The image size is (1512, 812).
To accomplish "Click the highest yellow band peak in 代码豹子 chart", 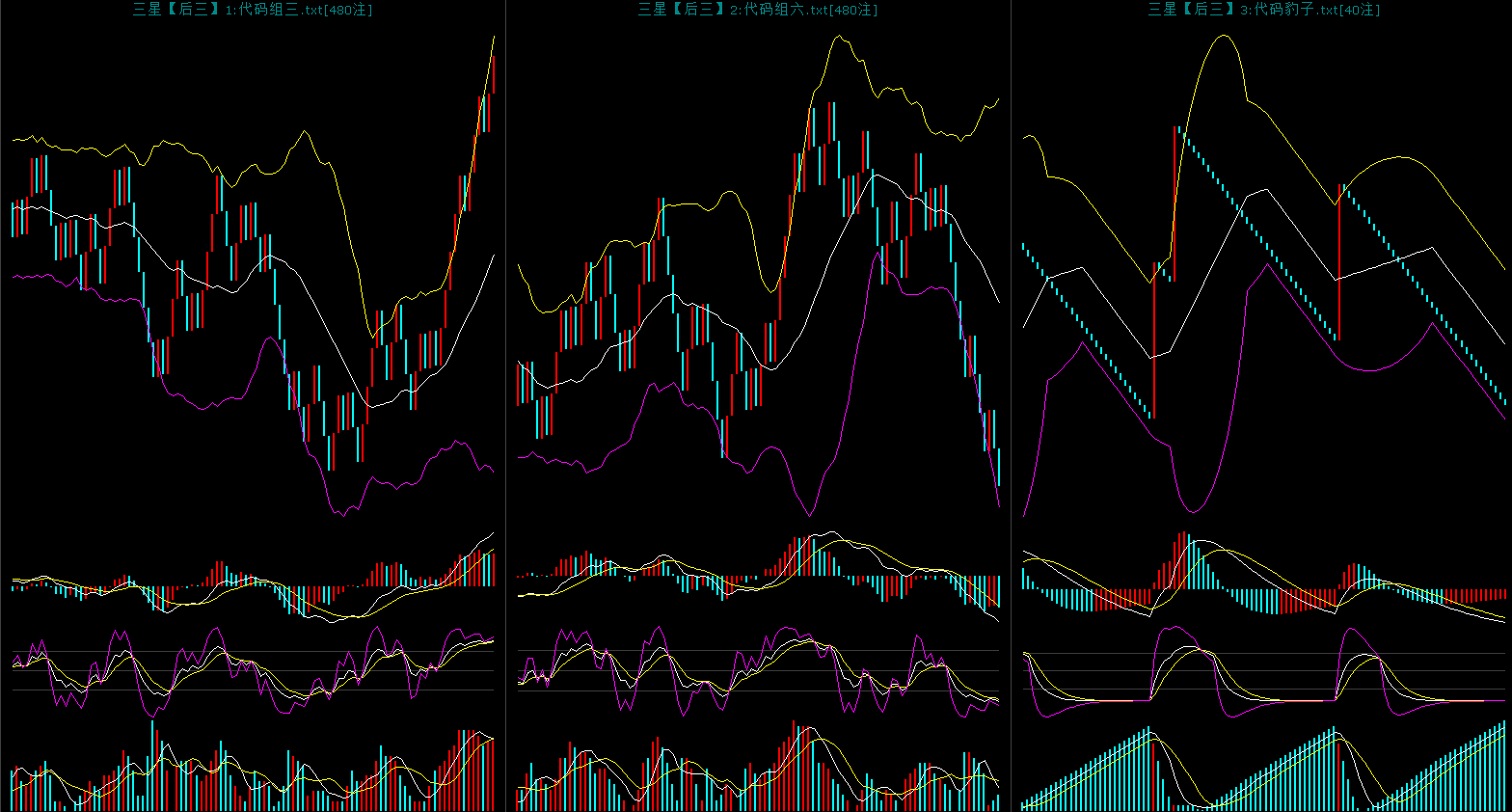I will coord(1225,36).
